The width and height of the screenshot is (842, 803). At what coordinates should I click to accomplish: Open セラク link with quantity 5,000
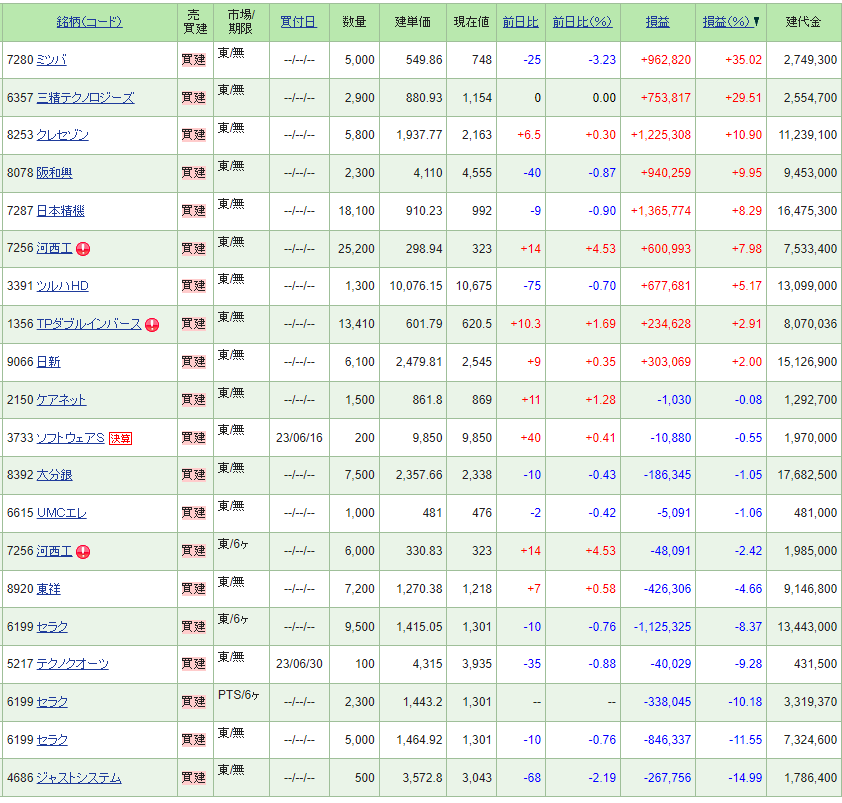tap(52, 740)
